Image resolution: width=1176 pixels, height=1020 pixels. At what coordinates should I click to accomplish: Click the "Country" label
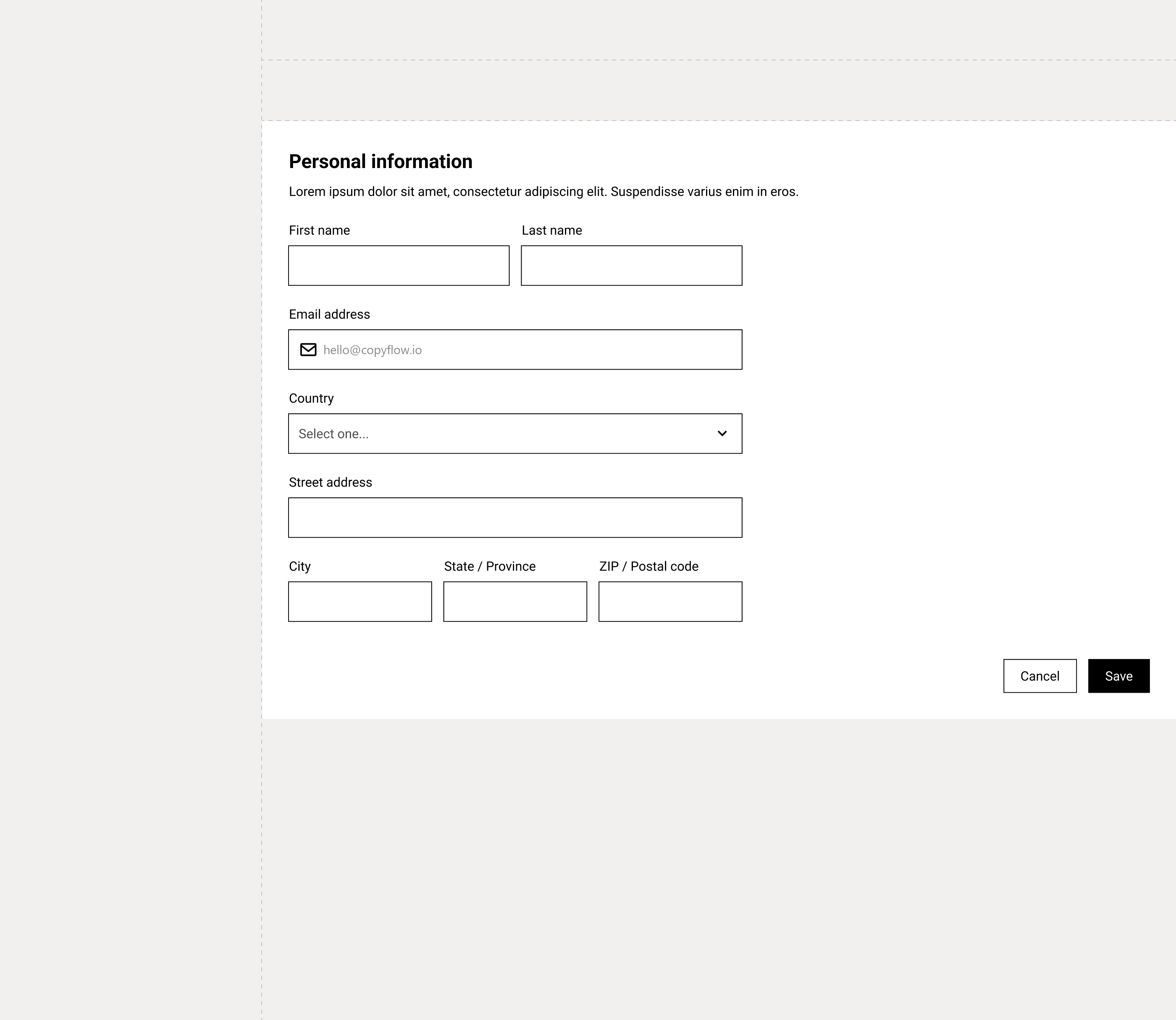click(311, 398)
